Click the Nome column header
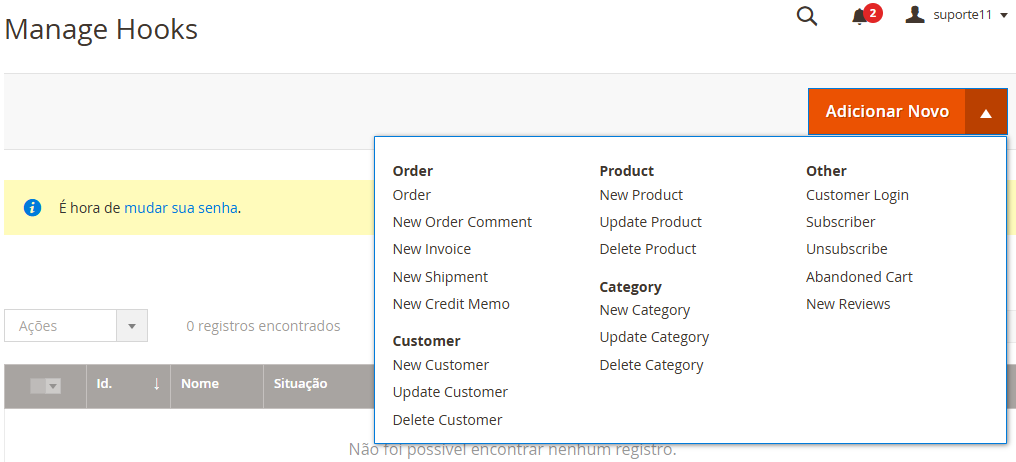Viewport: 1016px width, 462px height. pos(200,384)
